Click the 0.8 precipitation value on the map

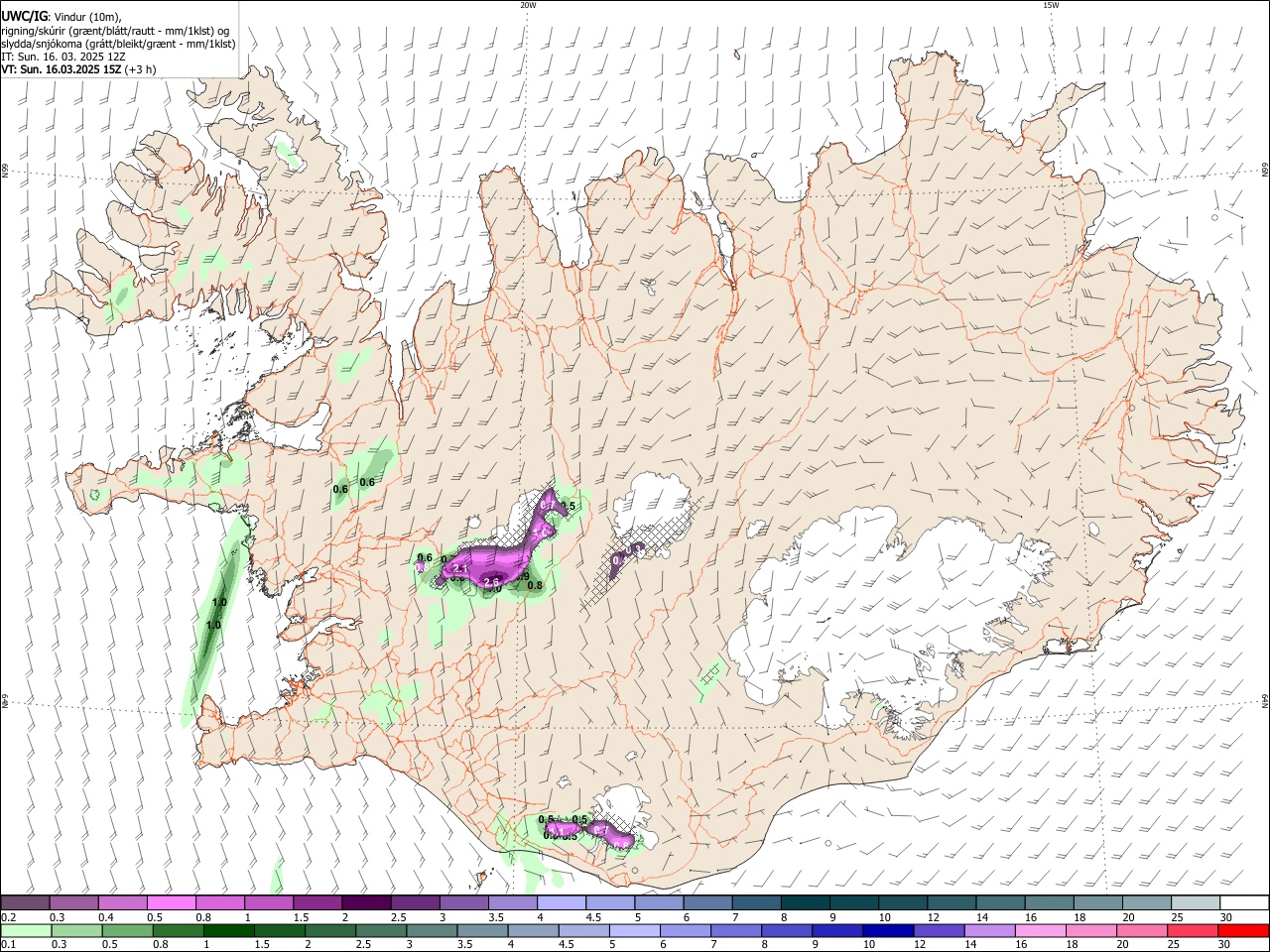tap(534, 585)
